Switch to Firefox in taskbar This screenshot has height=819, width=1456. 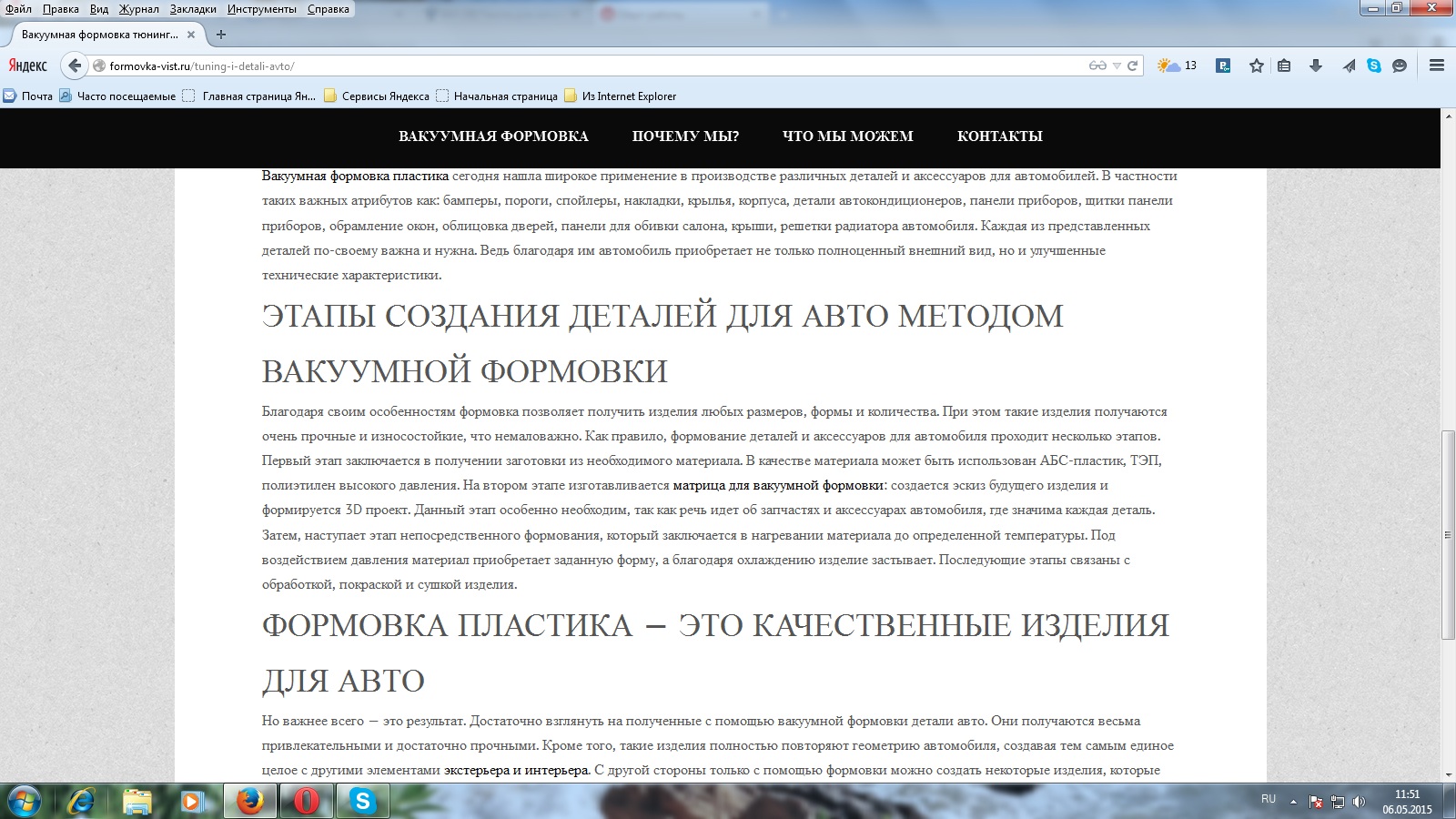(250, 801)
